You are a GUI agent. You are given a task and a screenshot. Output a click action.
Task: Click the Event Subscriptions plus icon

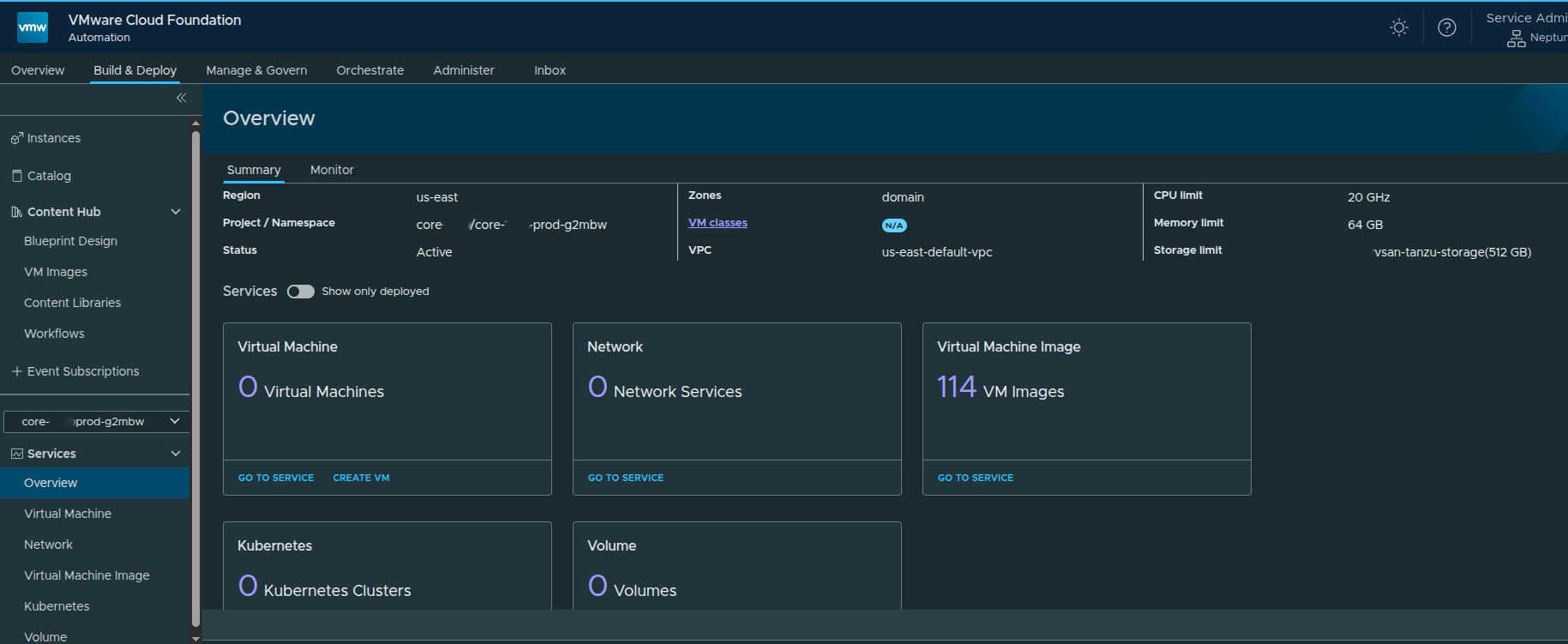tap(16, 371)
